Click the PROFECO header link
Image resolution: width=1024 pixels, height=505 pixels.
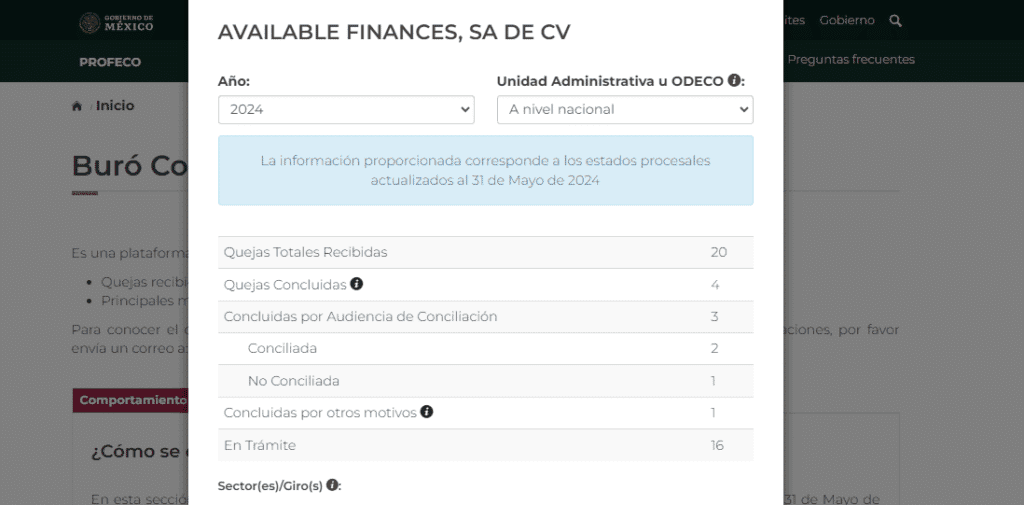110,62
